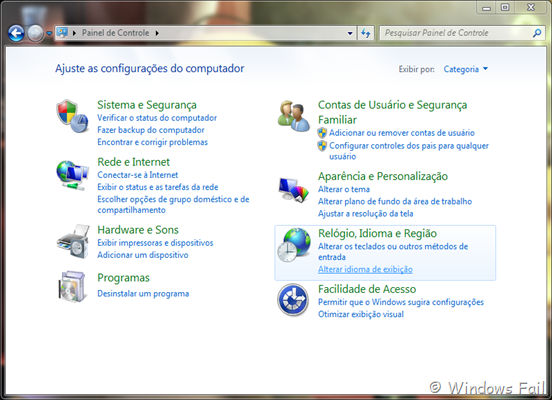Click Conectar-se à Internet link
Image resolution: width=552 pixels, height=400 pixels.
[x=138, y=175]
